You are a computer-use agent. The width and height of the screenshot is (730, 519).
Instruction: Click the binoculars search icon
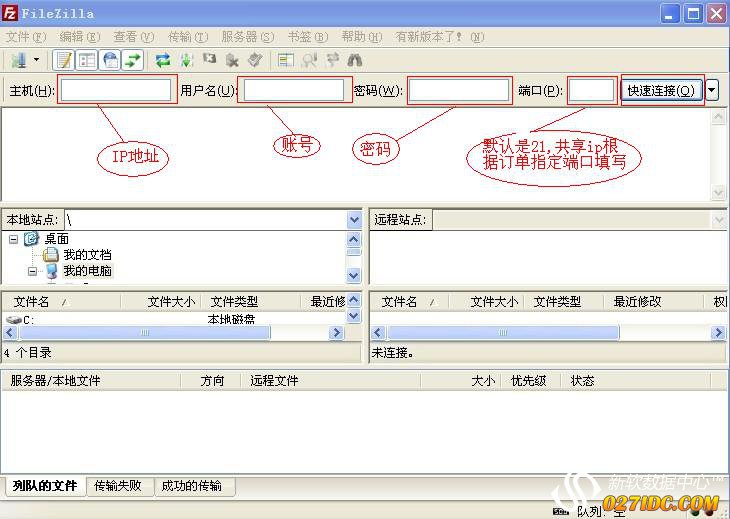355,60
